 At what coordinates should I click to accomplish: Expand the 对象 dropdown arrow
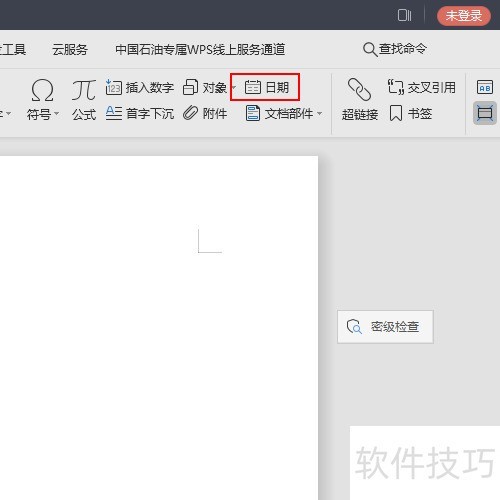tap(233, 87)
